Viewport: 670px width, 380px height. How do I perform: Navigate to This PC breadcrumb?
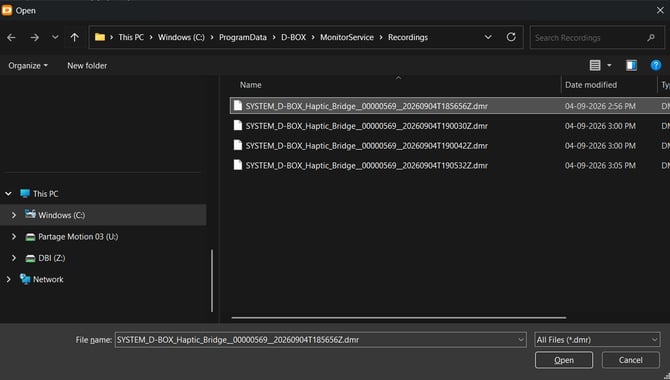click(131, 37)
